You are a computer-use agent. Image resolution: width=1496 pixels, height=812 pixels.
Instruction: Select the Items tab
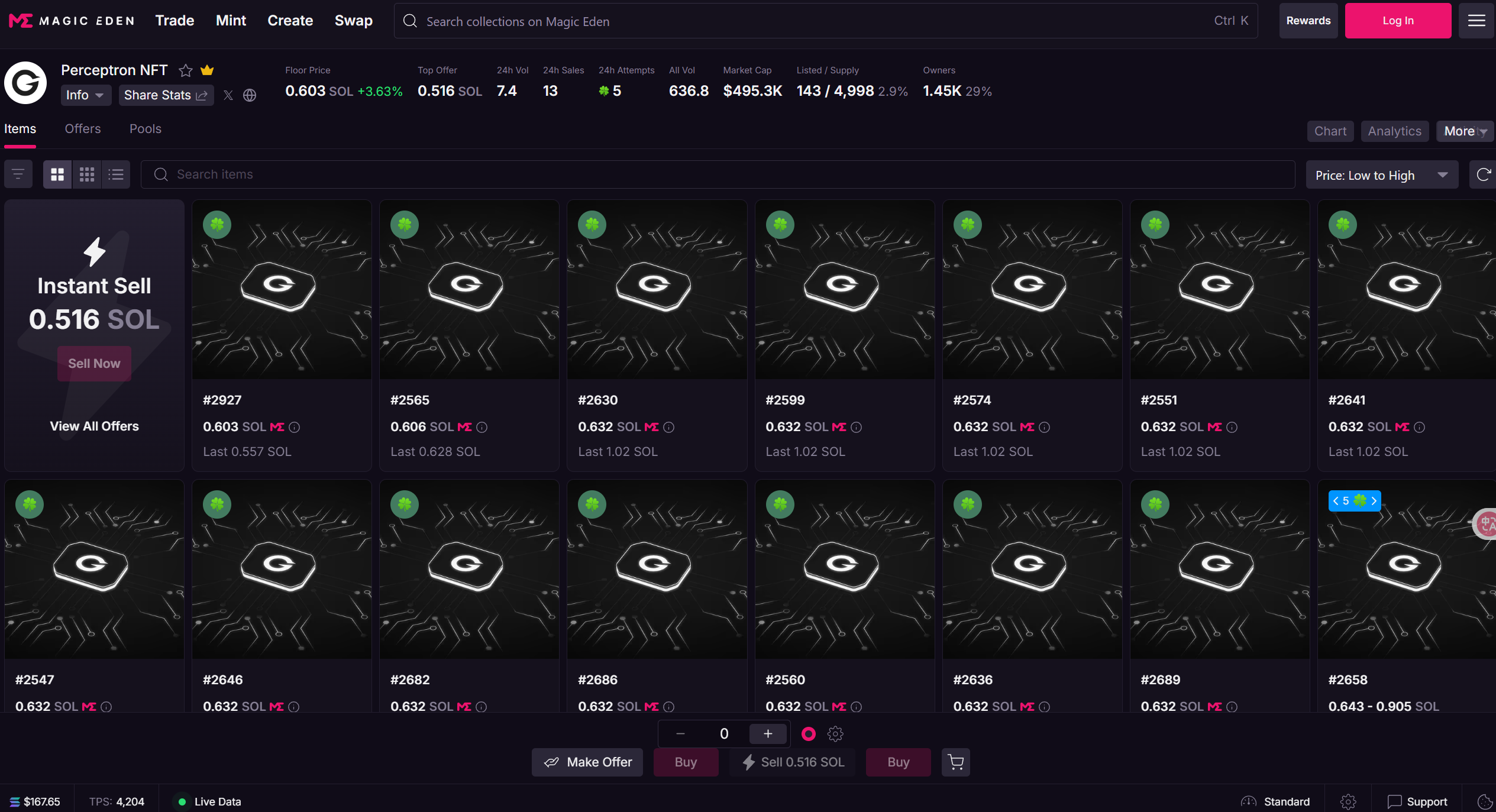[x=20, y=129]
